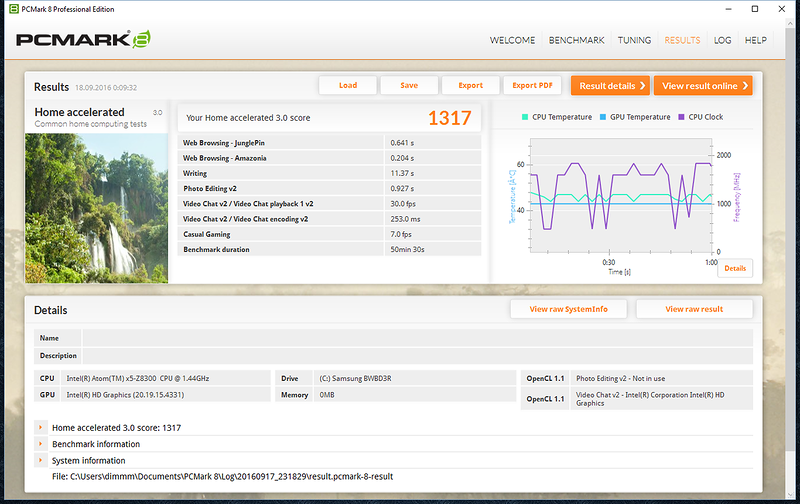Open Result details
The width and height of the screenshot is (800, 504).
(610, 86)
